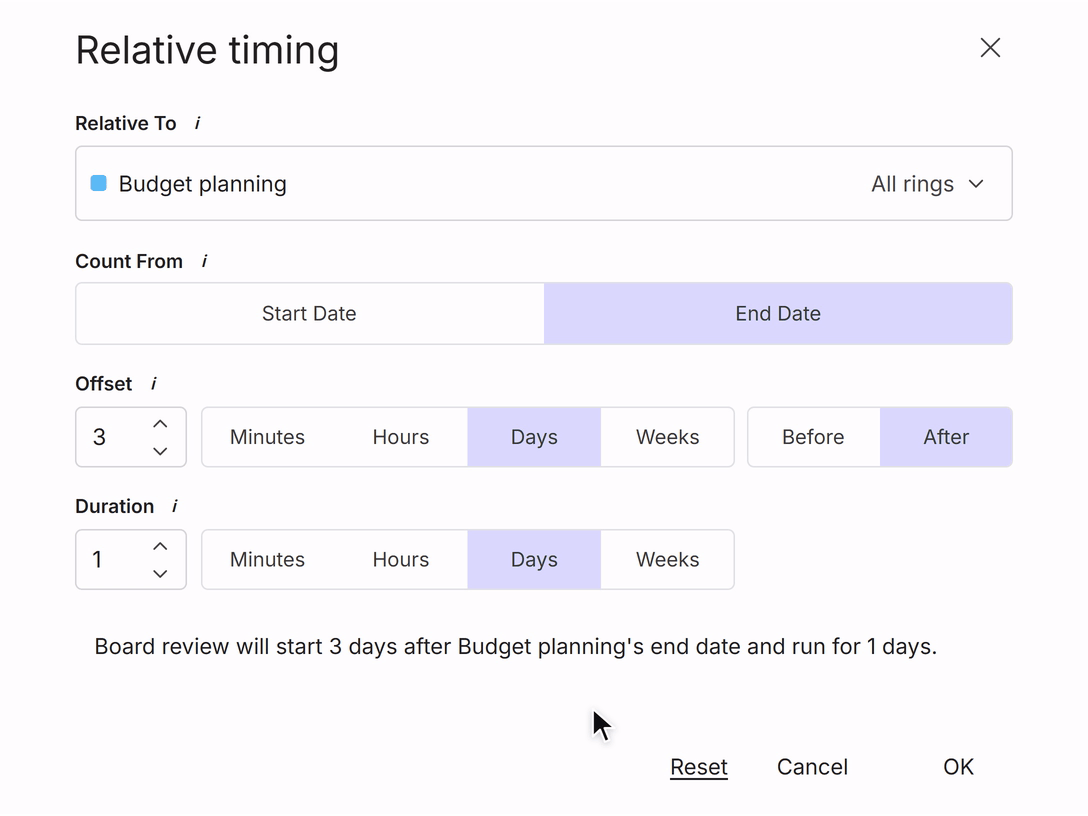Set Offset unit to Days
This screenshot has height=816, width=1088.
tap(534, 437)
